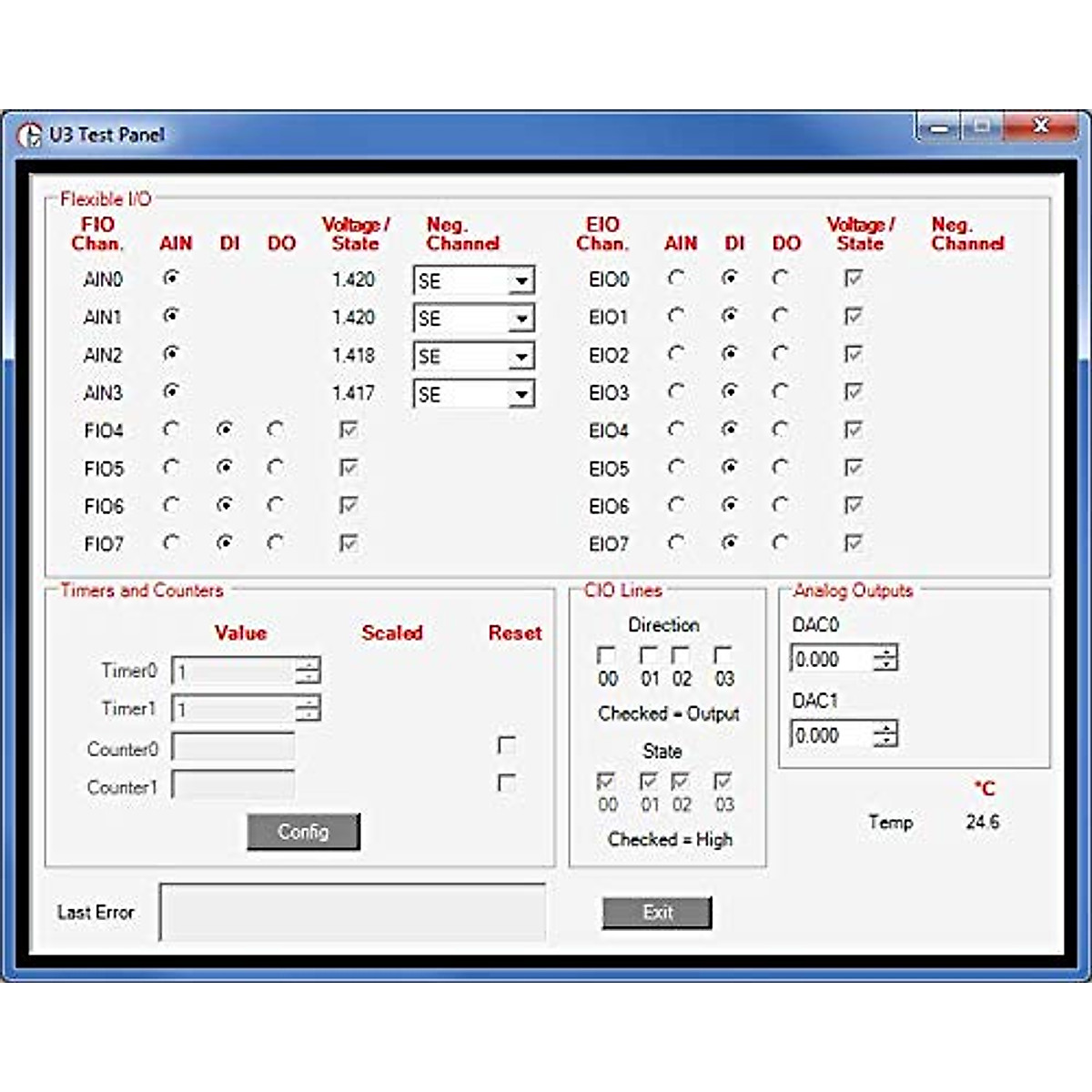The height and width of the screenshot is (1092, 1092).
Task: Toggle the FIO4 Voltage/State checkbox
Action: point(350,430)
